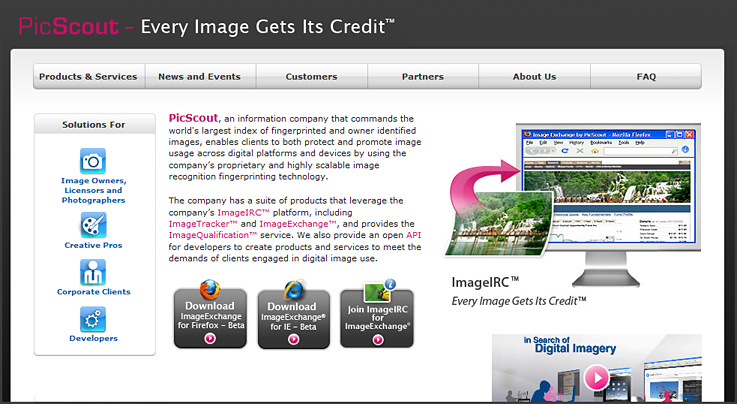Go to News and Events tab

(200, 77)
